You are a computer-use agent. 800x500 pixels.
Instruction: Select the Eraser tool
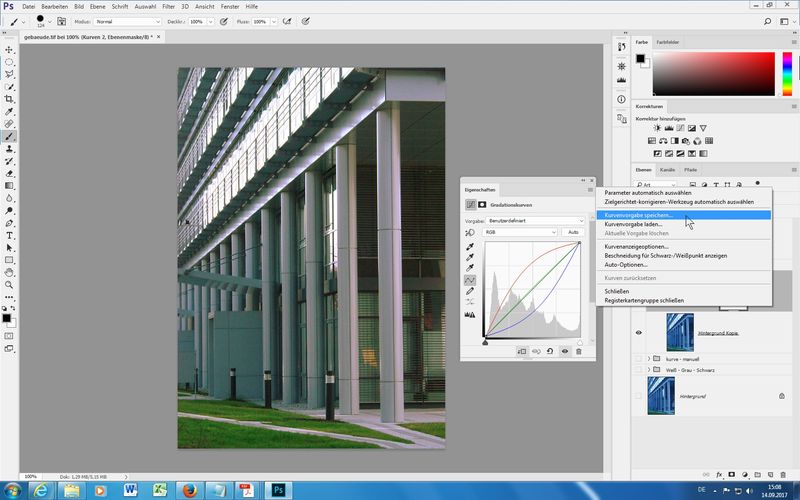click(x=9, y=173)
